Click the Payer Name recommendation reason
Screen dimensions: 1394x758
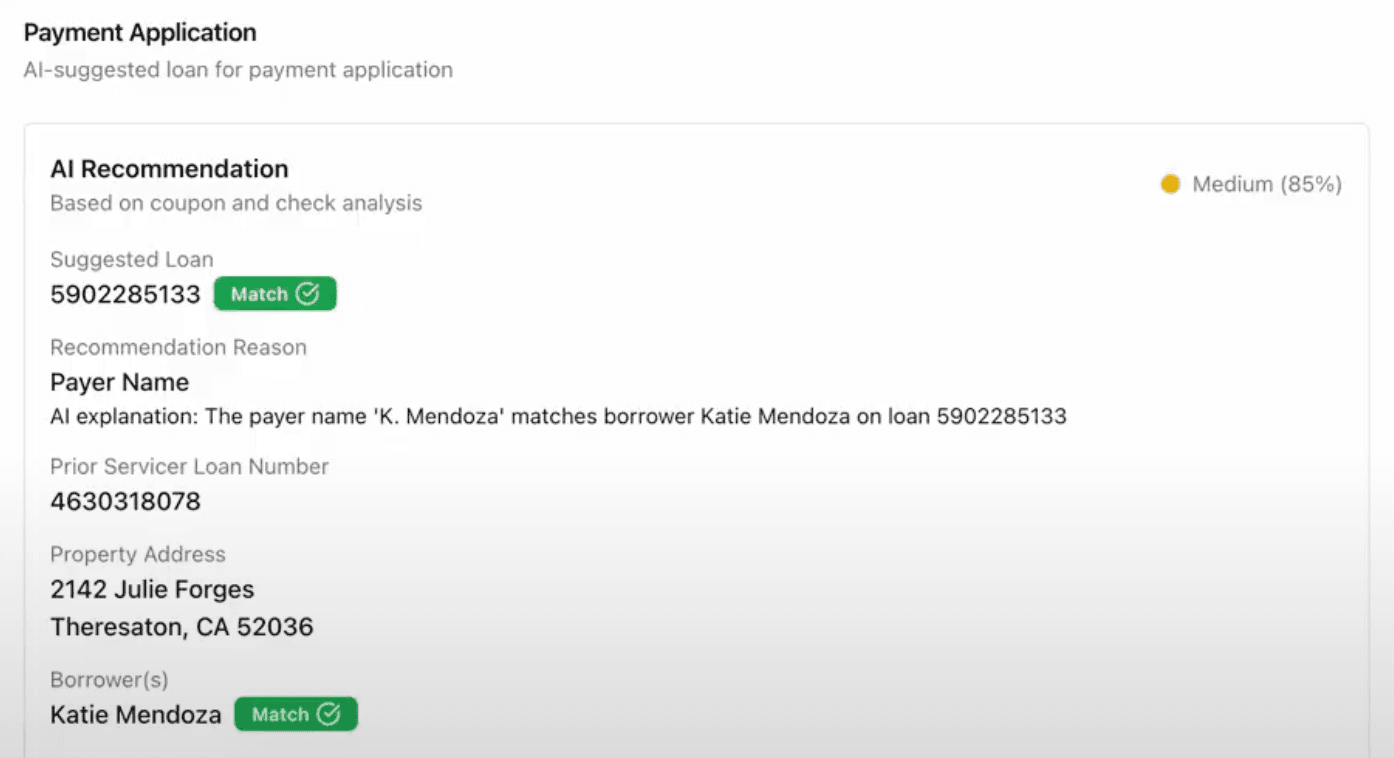coord(119,382)
